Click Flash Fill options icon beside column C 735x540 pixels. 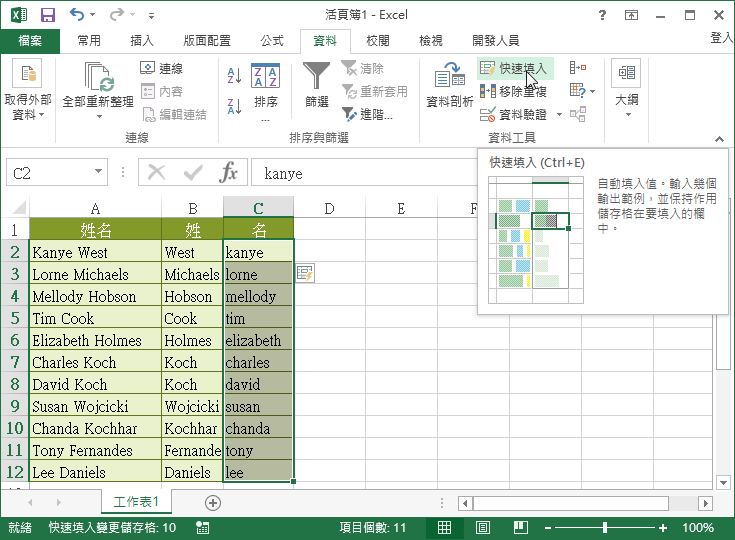[x=305, y=273]
